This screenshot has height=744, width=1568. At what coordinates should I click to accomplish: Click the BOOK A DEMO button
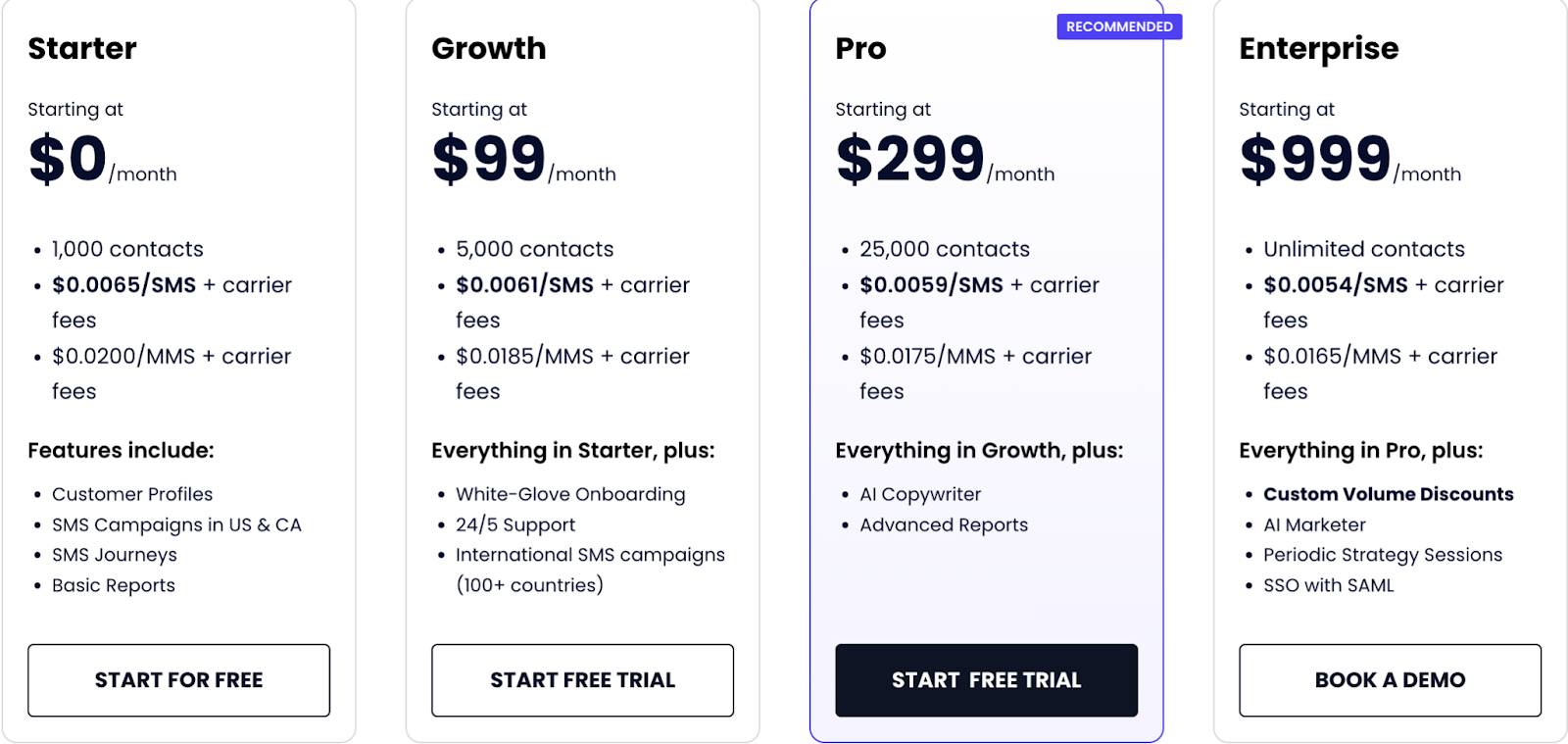point(1390,680)
